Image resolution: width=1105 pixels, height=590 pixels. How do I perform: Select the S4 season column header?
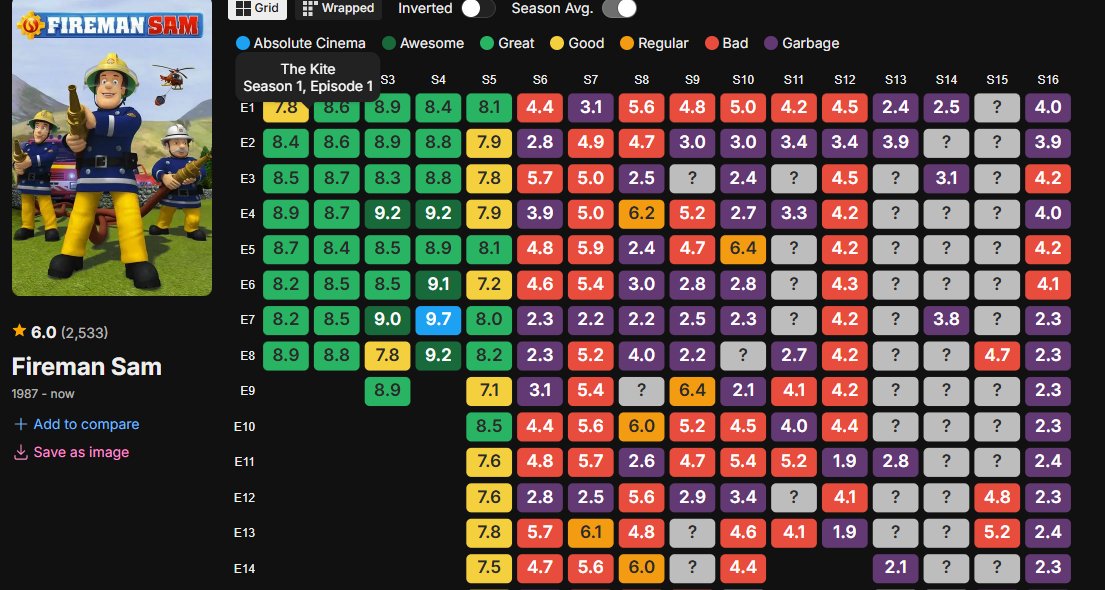pyautogui.click(x=438, y=80)
